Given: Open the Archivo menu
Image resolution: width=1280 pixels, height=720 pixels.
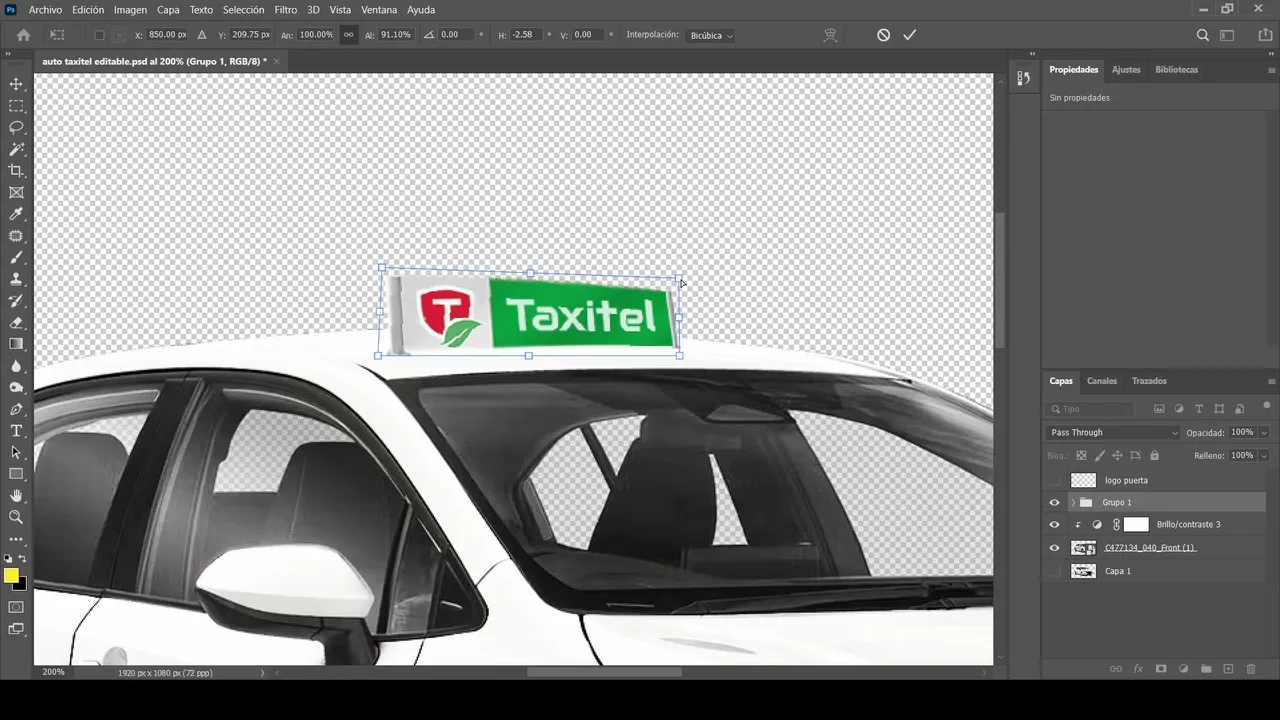Looking at the screenshot, I should 45,10.
